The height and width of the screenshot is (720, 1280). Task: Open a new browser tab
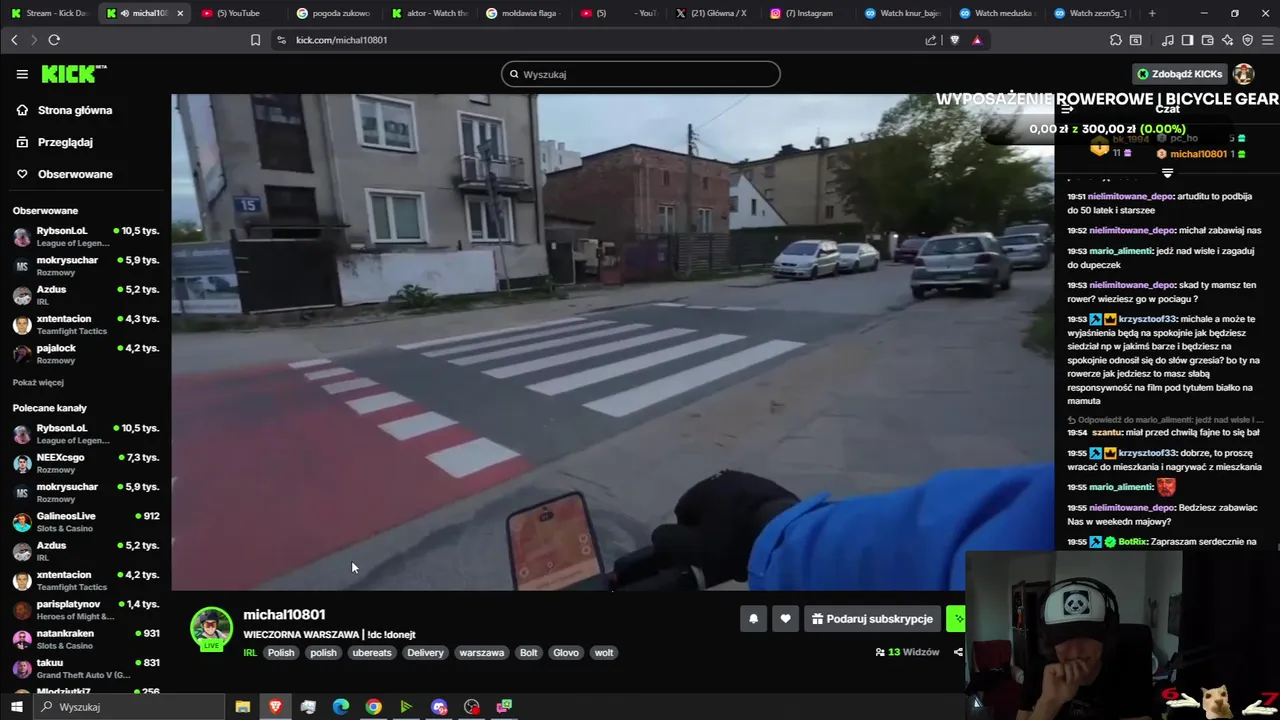pos(1152,13)
